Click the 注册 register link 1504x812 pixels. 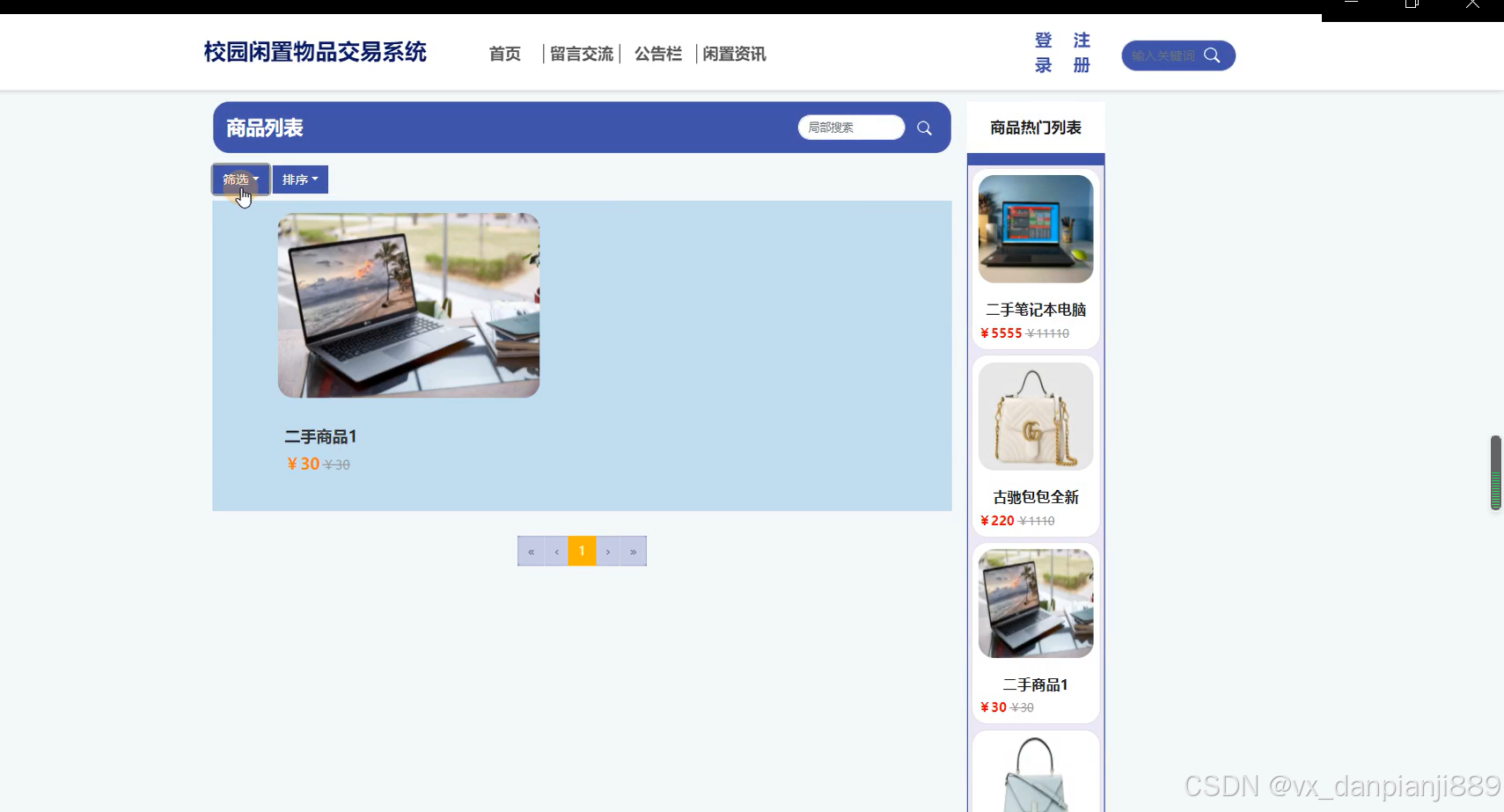pyautogui.click(x=1082, y=53)
